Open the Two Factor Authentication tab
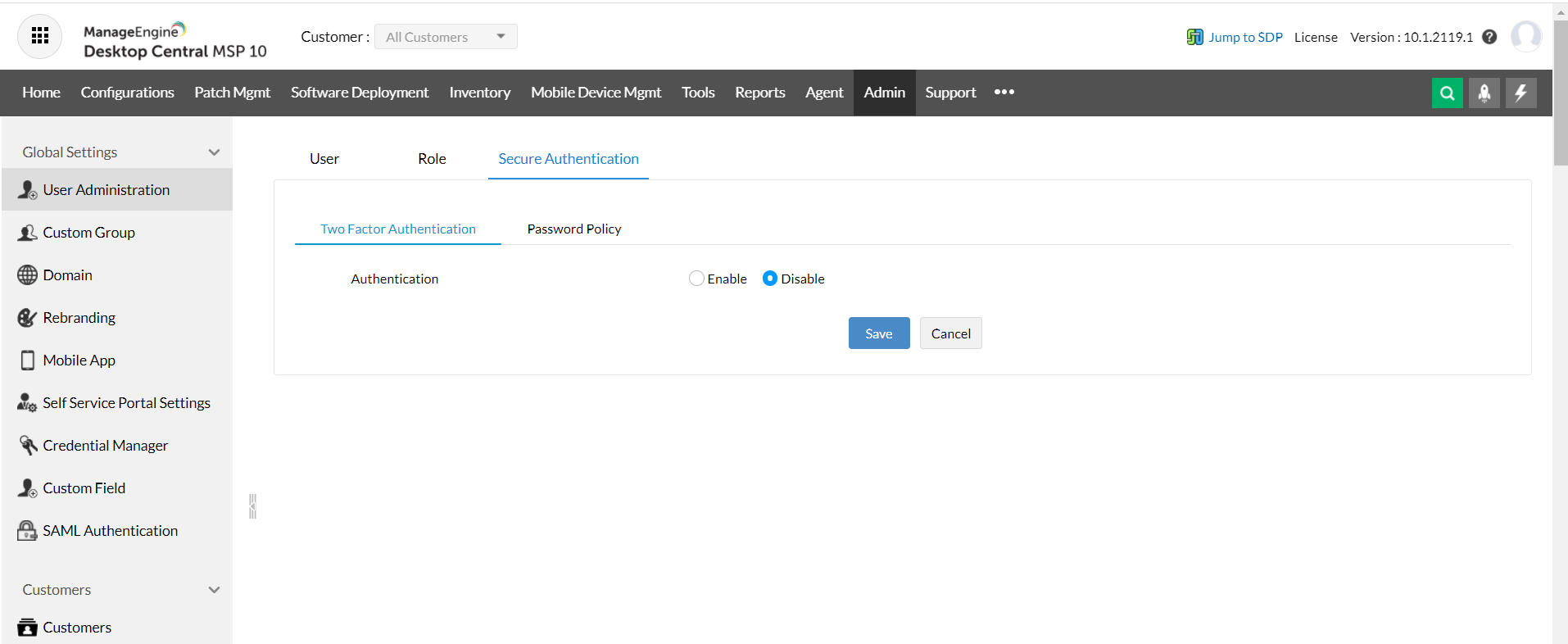1568x644 pixels. point(398,229)
